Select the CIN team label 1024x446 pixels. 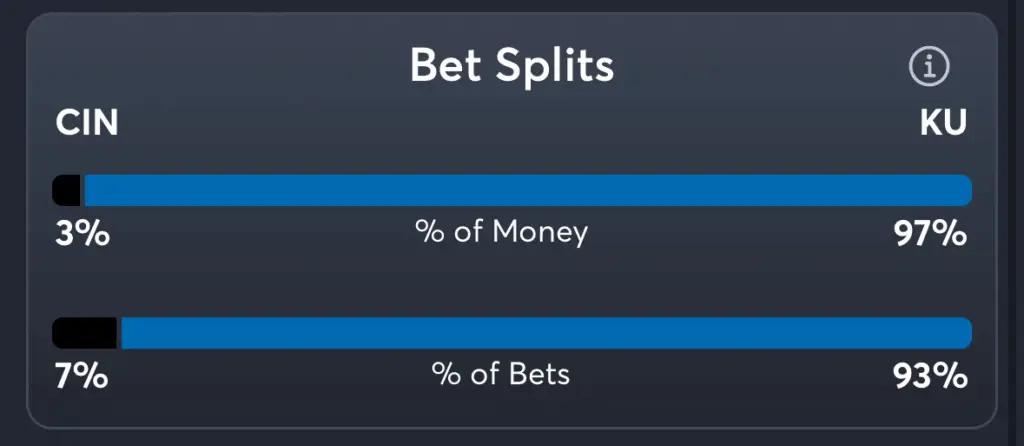click(x=87, y=123)
